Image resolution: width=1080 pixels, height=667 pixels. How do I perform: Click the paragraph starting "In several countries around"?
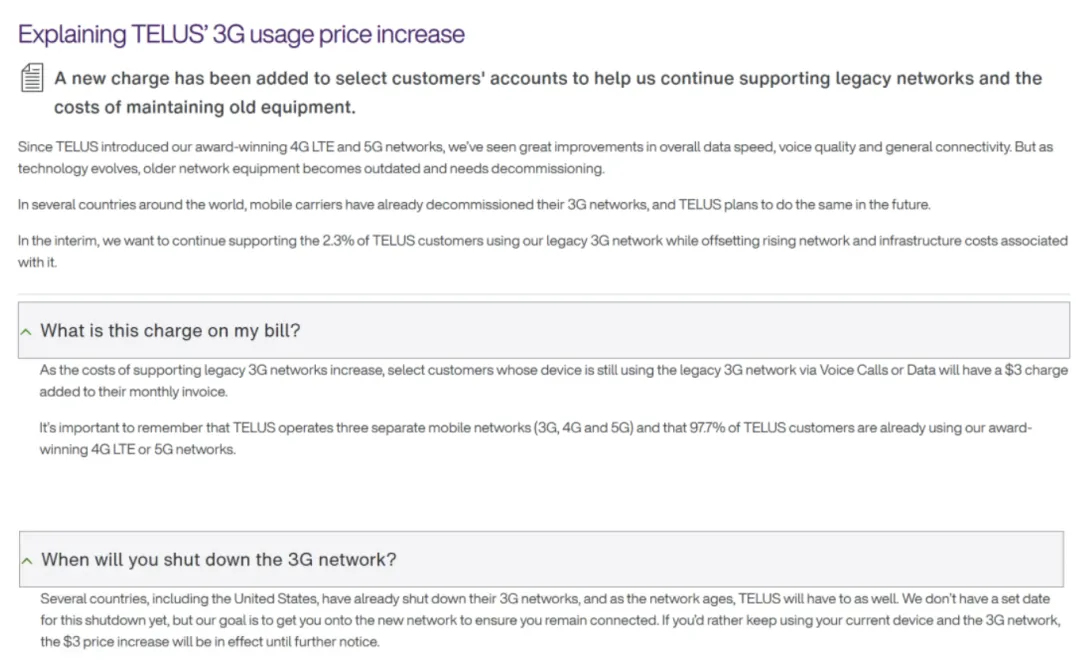474,205
